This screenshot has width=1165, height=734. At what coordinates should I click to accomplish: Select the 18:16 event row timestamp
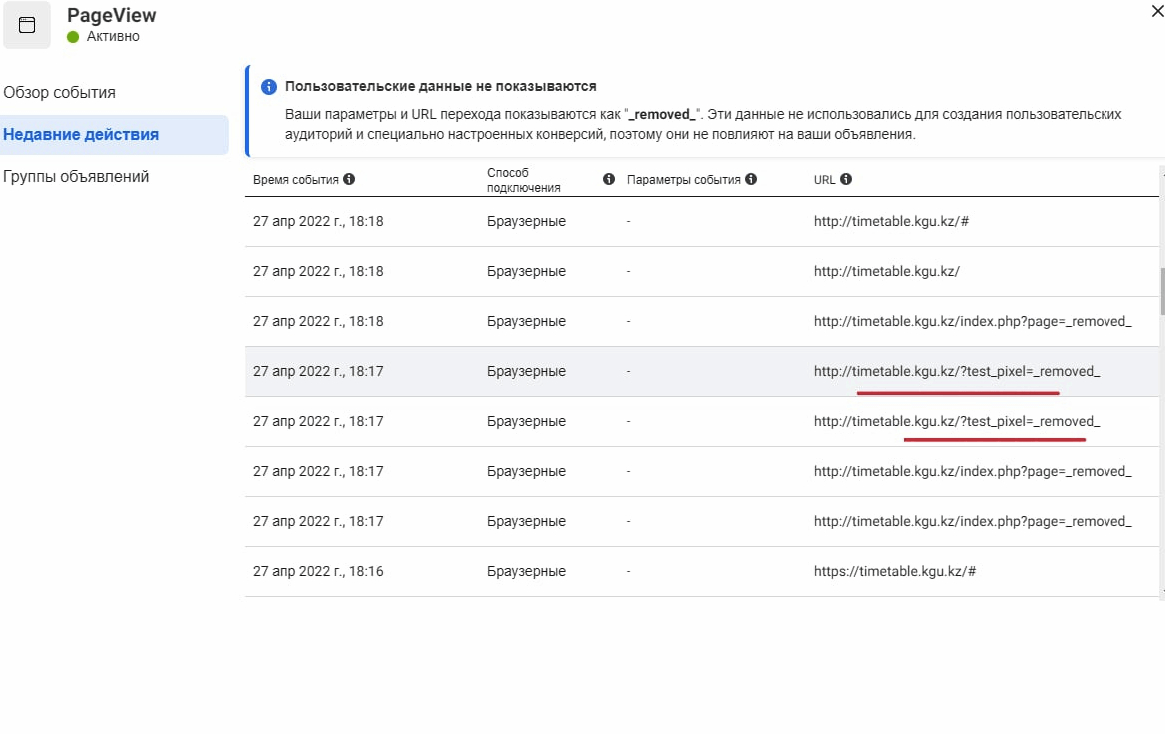tap(318, 571)
